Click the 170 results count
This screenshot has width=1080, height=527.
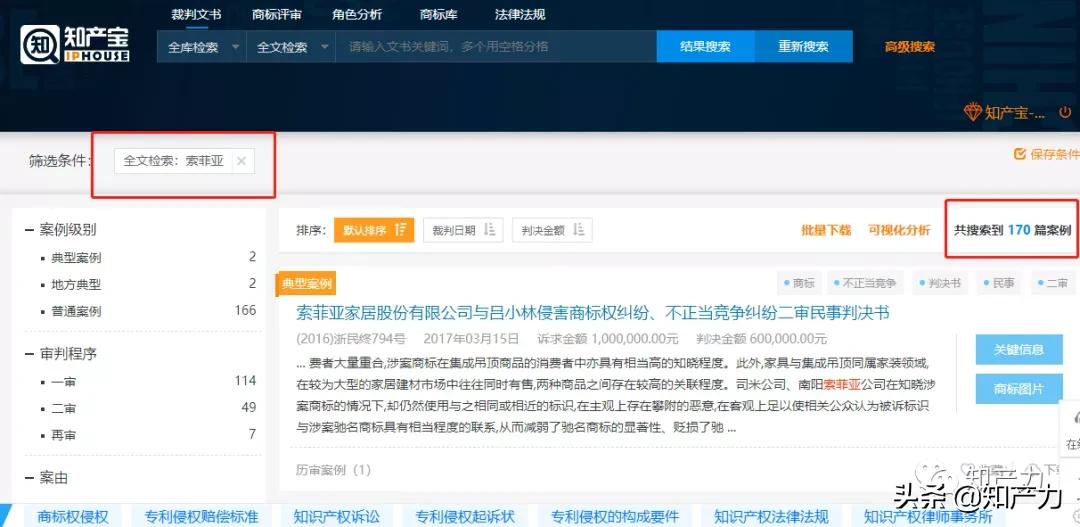[x=1018, y=230]
